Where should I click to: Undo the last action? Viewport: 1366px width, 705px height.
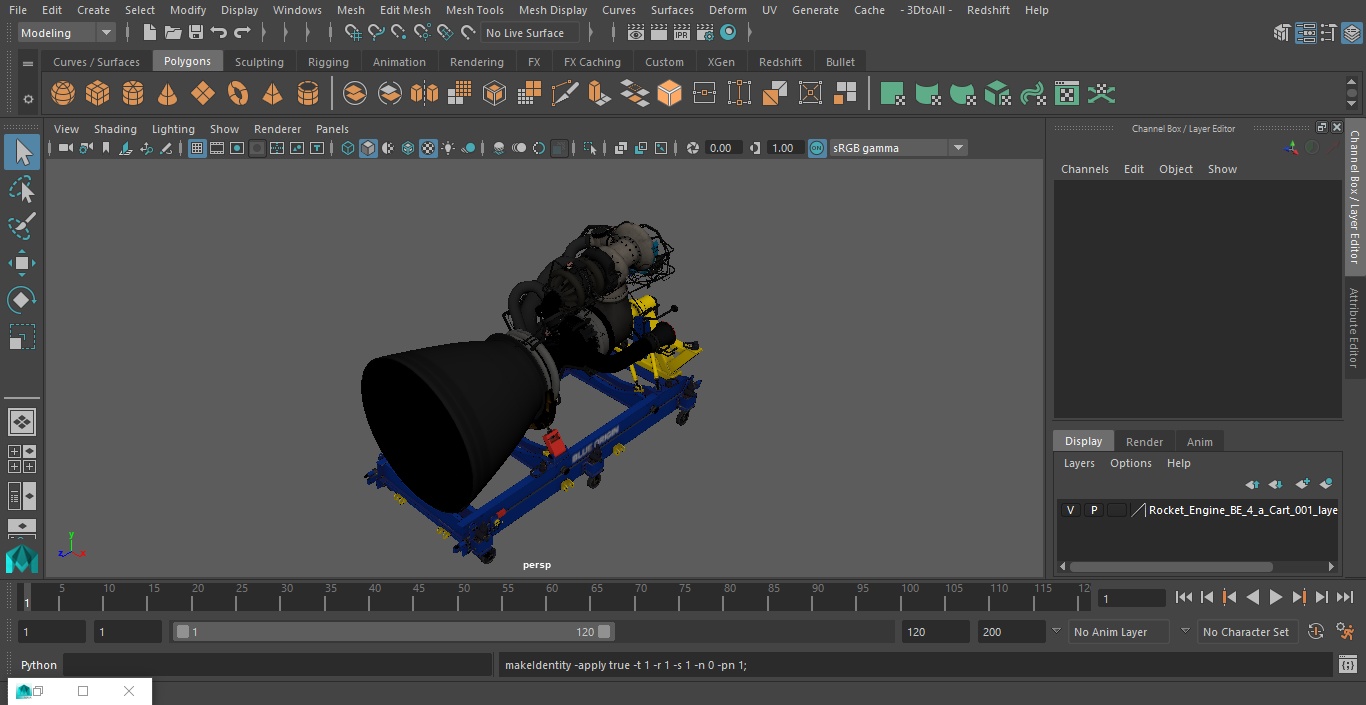point(219,33)
